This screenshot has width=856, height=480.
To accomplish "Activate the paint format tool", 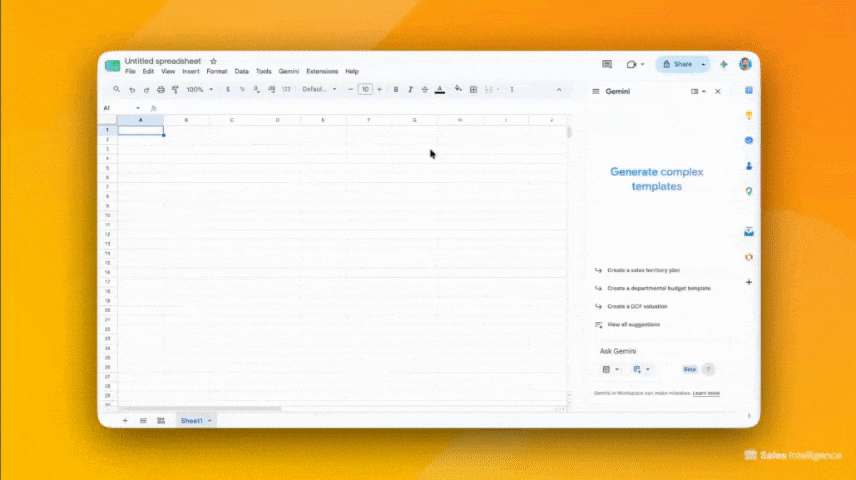I will pyautogui.click(x=175, y=90).
